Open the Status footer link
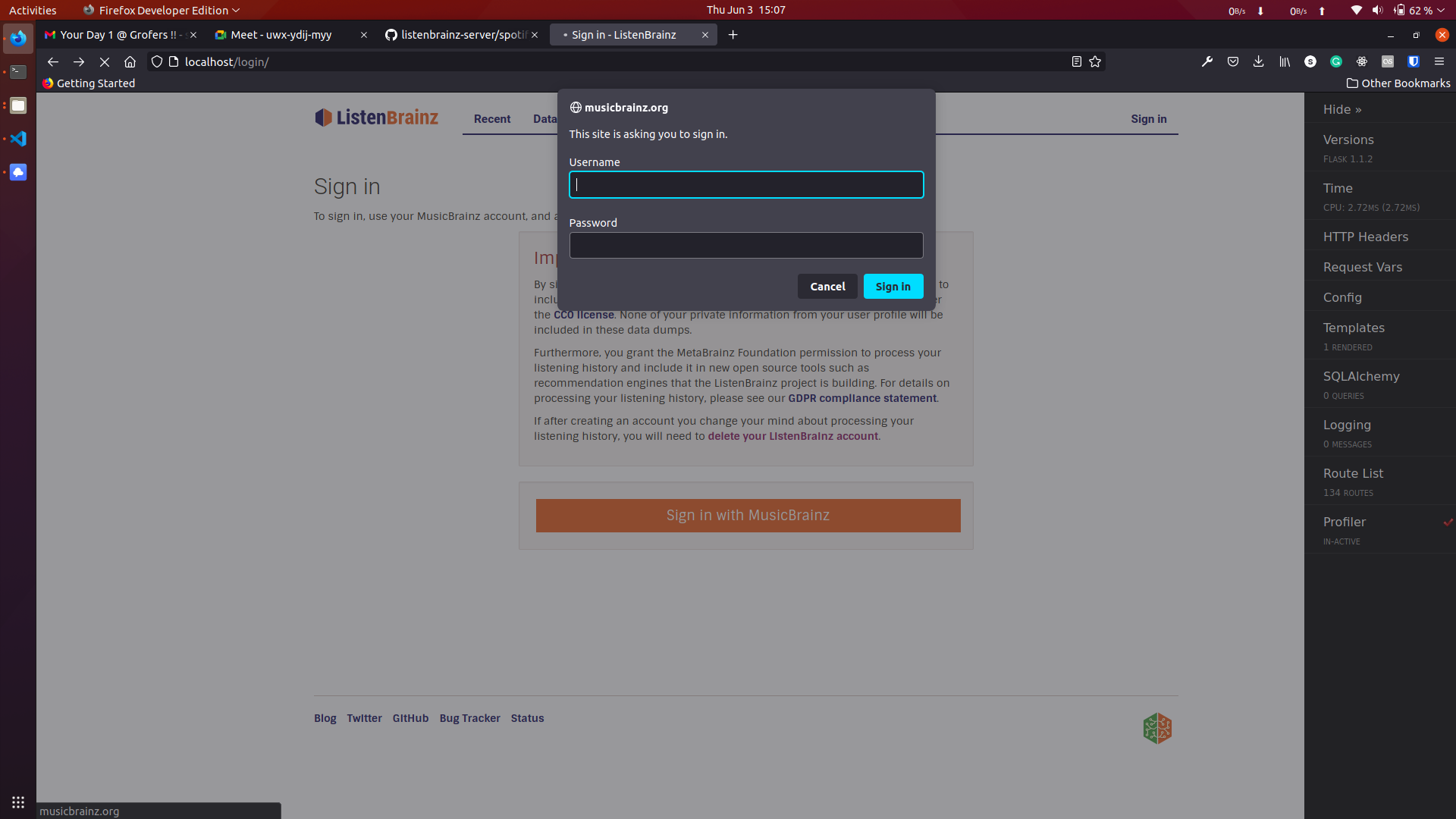Viewport: 1456px width, 819px height. point(527,718)
